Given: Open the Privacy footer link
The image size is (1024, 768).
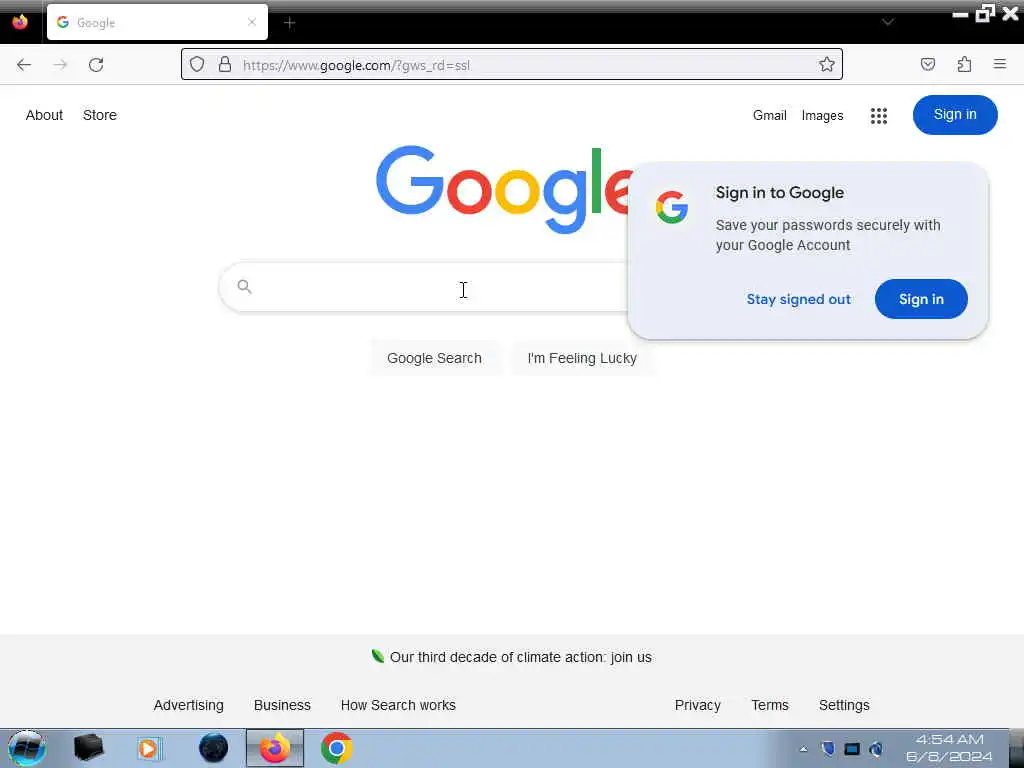Looking at the screenshot, I should 697,705.
